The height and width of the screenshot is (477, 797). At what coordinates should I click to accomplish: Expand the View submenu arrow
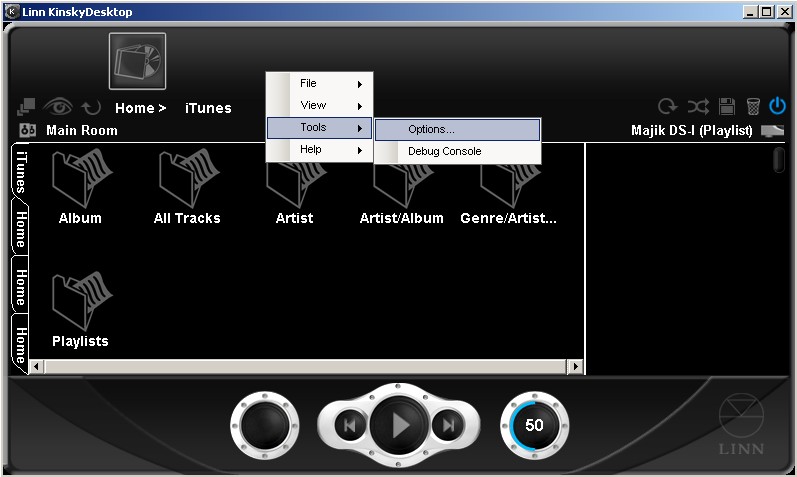pyautogui.click(x=360, y=106)
